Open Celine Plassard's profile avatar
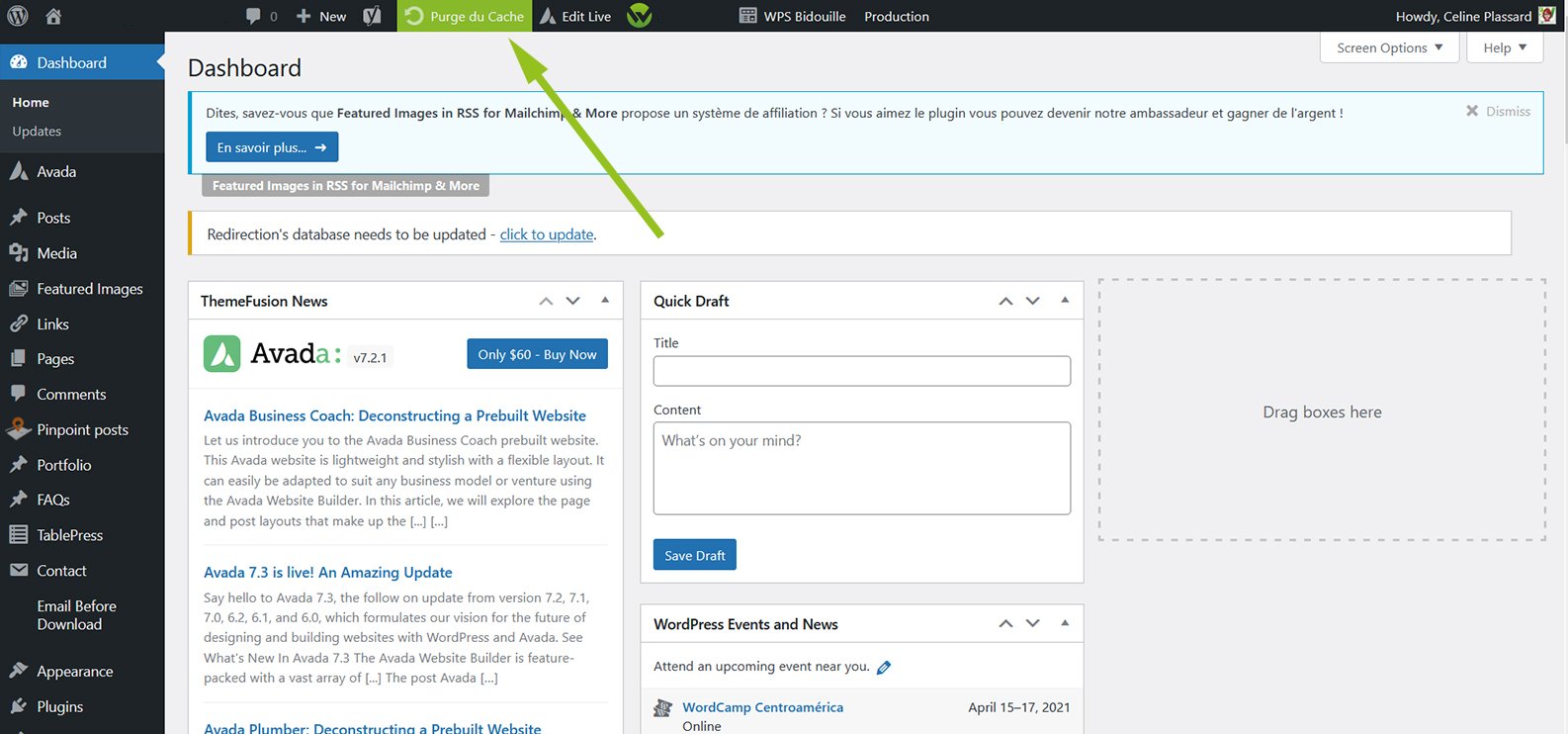This screenshot has width=1568, height=734. [x=1547, y=16]
